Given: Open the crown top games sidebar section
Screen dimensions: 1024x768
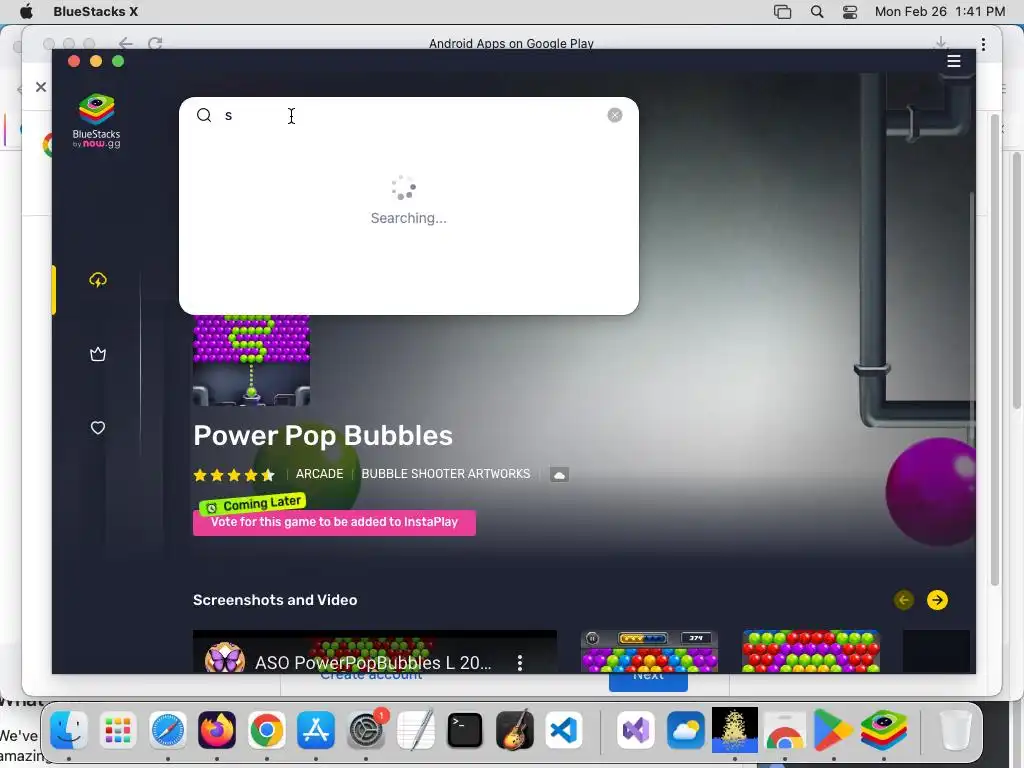Looking at the screenshot, I should 98,354.
